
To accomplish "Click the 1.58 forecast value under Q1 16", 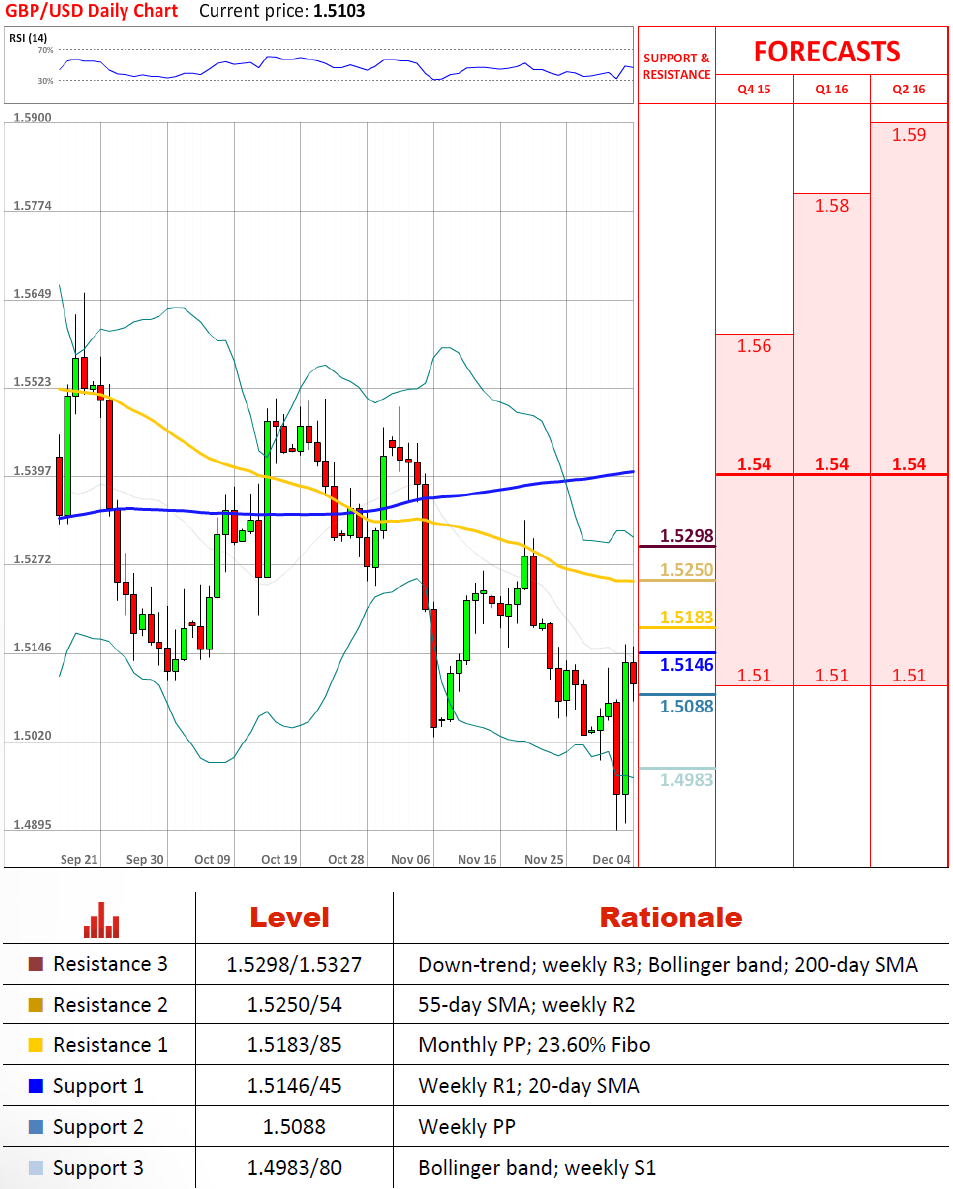I will (x=832, y=206).
